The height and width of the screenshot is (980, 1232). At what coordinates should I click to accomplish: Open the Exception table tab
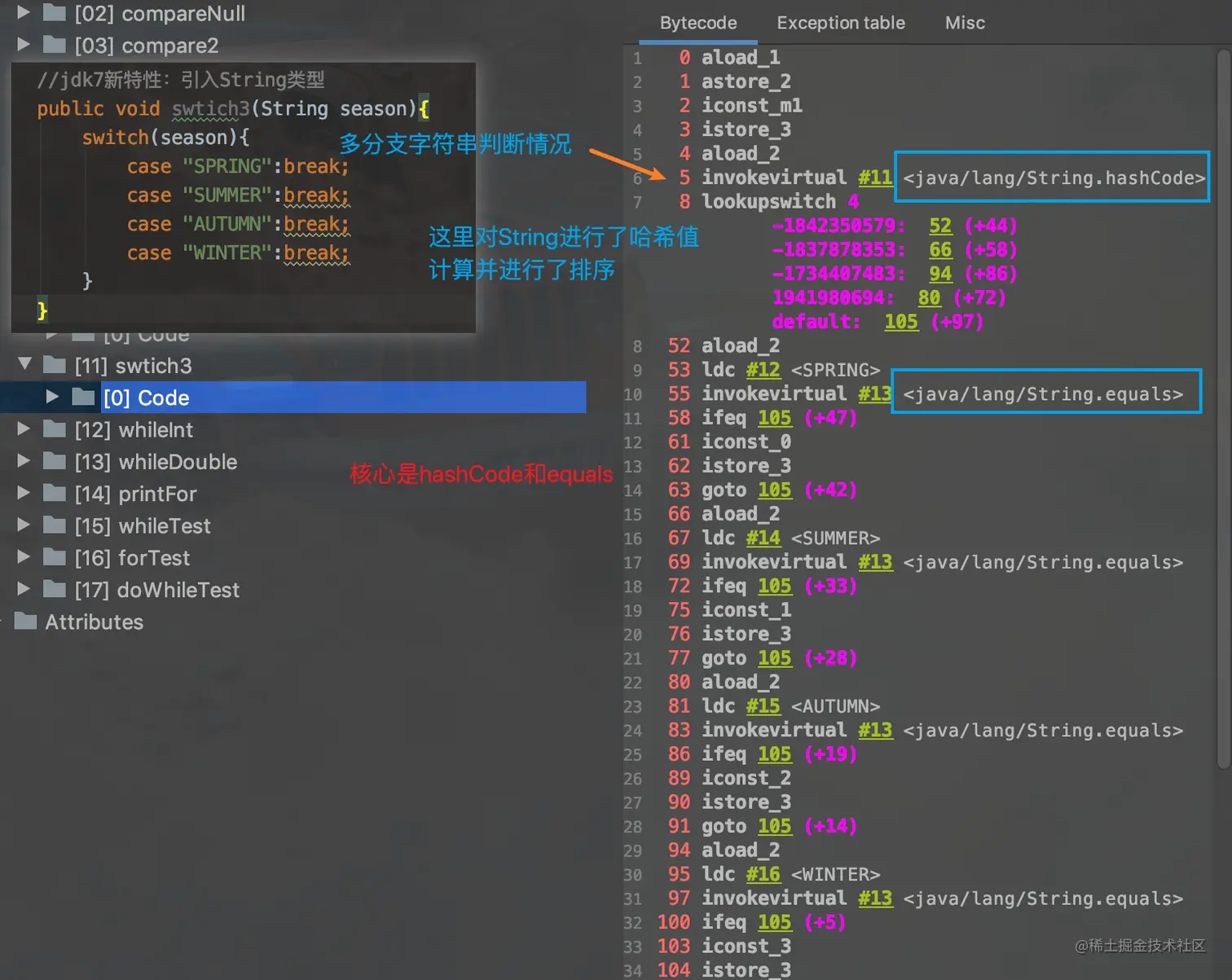pos(841,23)
